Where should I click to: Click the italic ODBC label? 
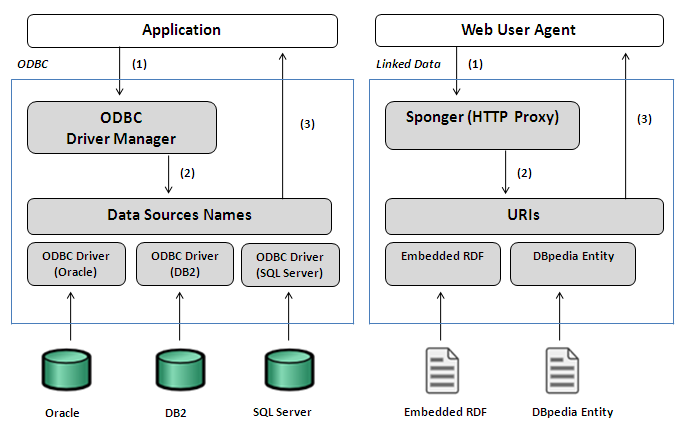(33, 64)
